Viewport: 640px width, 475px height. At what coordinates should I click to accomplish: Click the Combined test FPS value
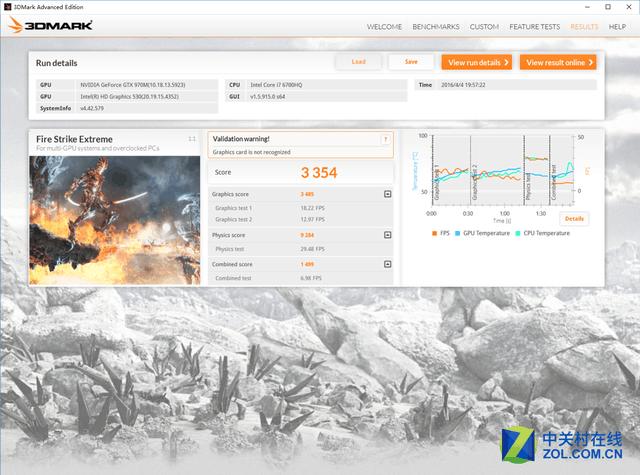[x=311, y=278]
